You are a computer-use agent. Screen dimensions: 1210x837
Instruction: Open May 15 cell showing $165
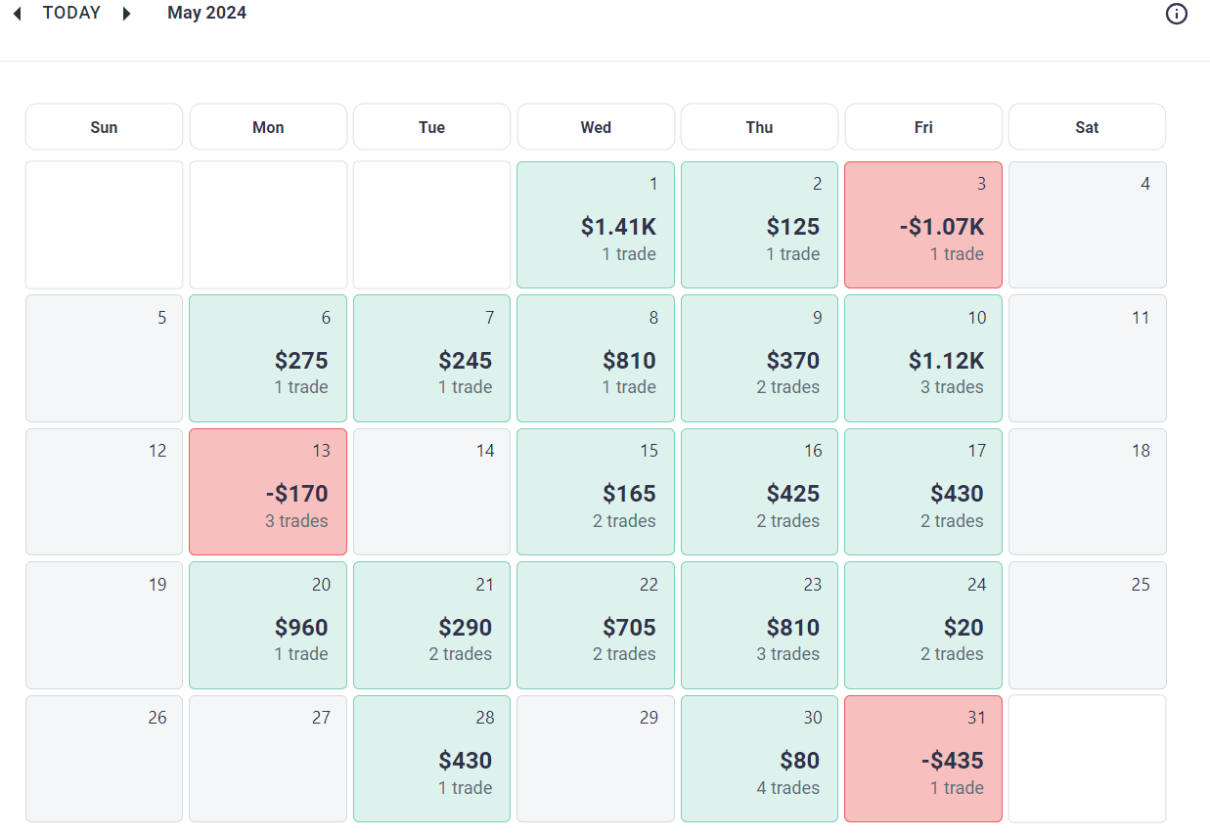click(596, 492)
